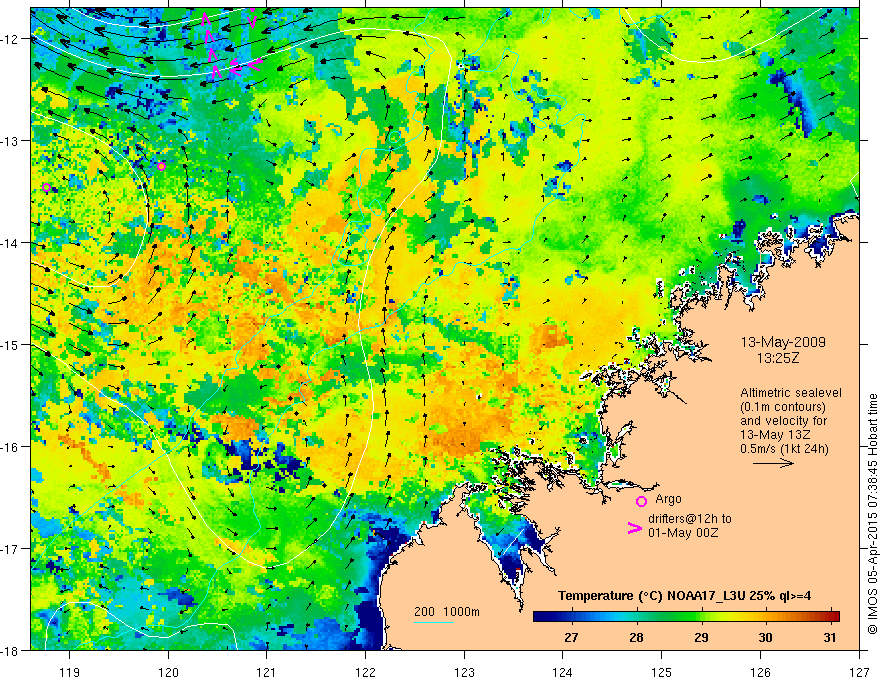Click the '200 1000m' bathymetry label

tap(447, 612)
